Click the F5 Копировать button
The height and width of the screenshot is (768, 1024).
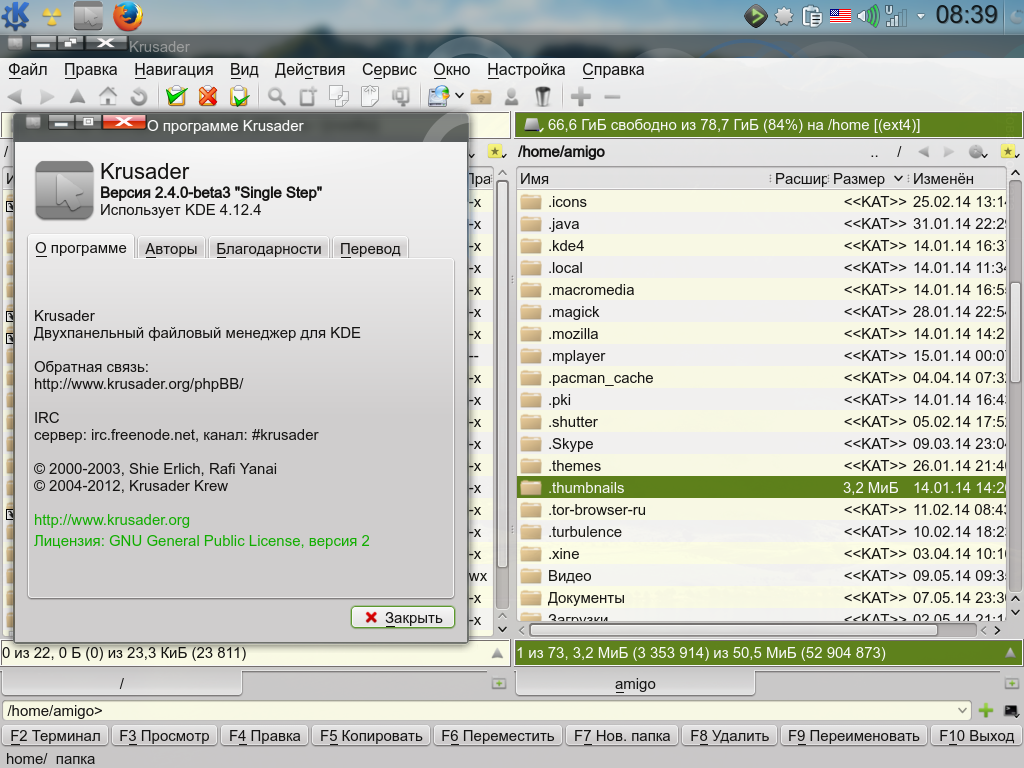[371, 736]
